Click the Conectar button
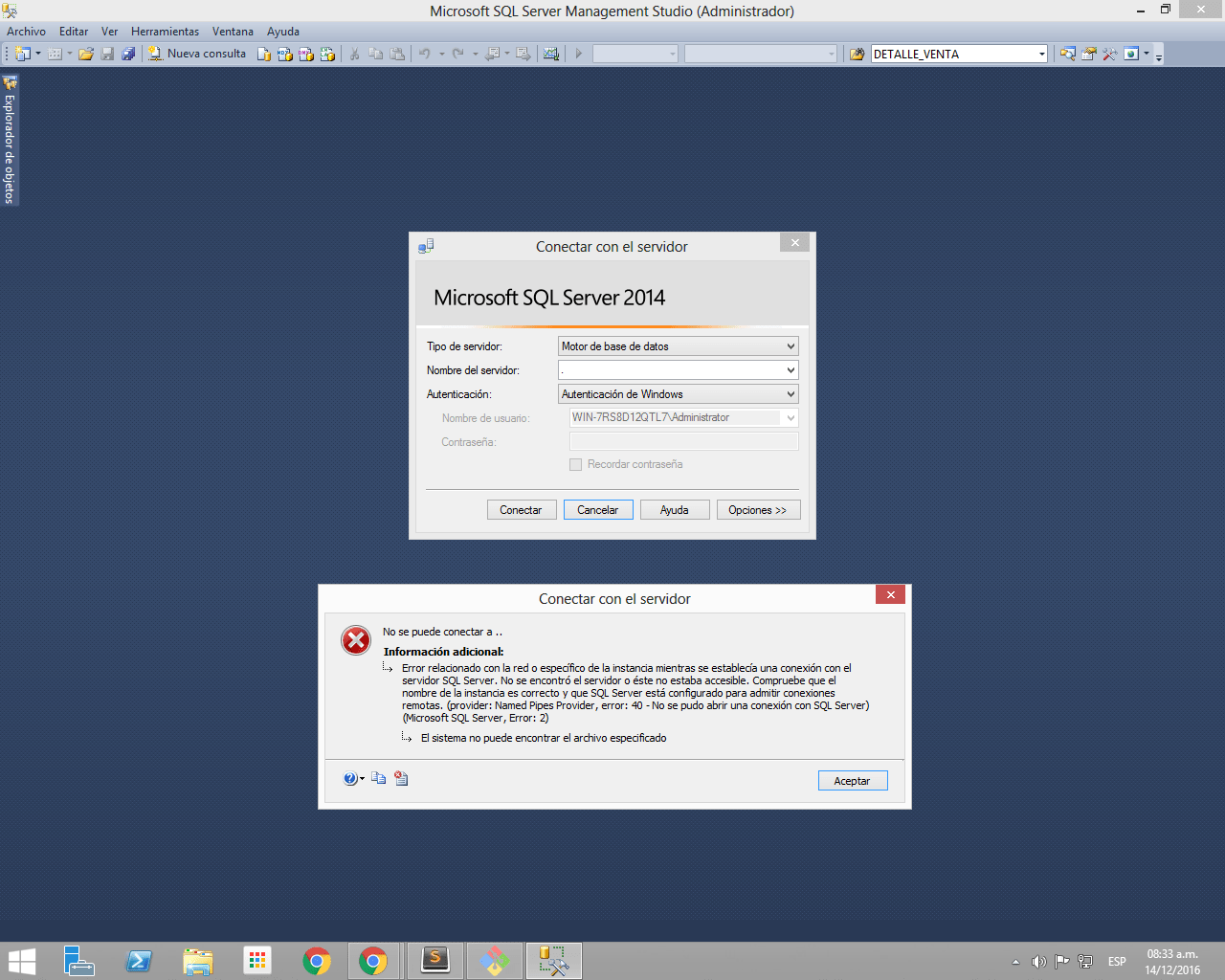1225x980 pixels. pos(522,510)
